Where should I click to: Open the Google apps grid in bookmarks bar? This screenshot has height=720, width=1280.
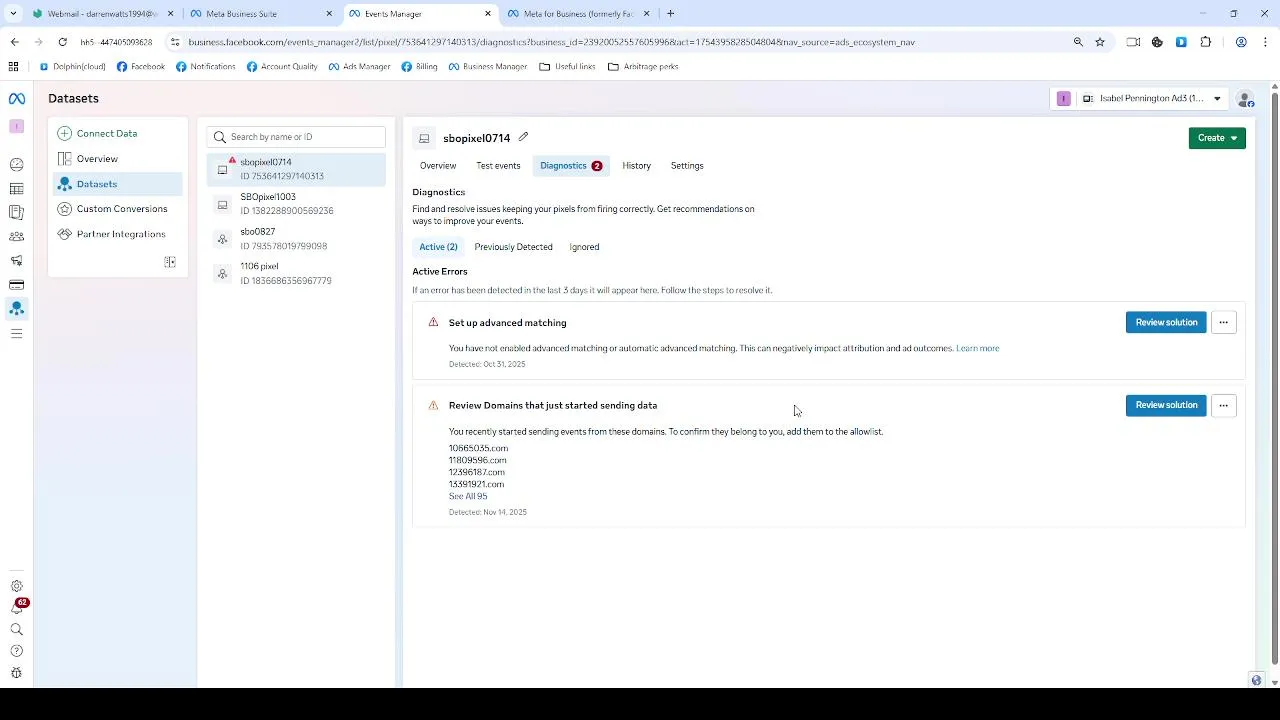pyautogui.click(x=13, y=67)
